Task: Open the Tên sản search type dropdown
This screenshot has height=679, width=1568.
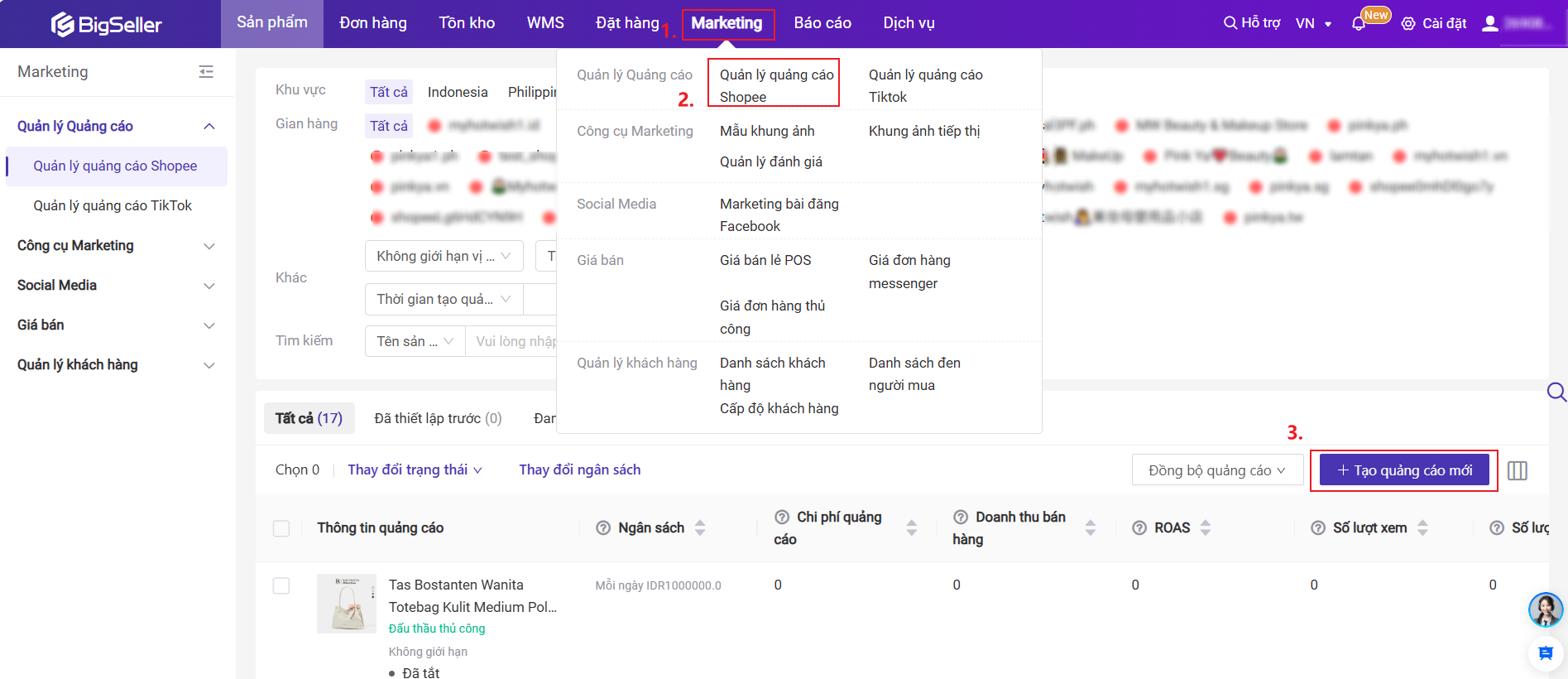Action: point(415,341)
